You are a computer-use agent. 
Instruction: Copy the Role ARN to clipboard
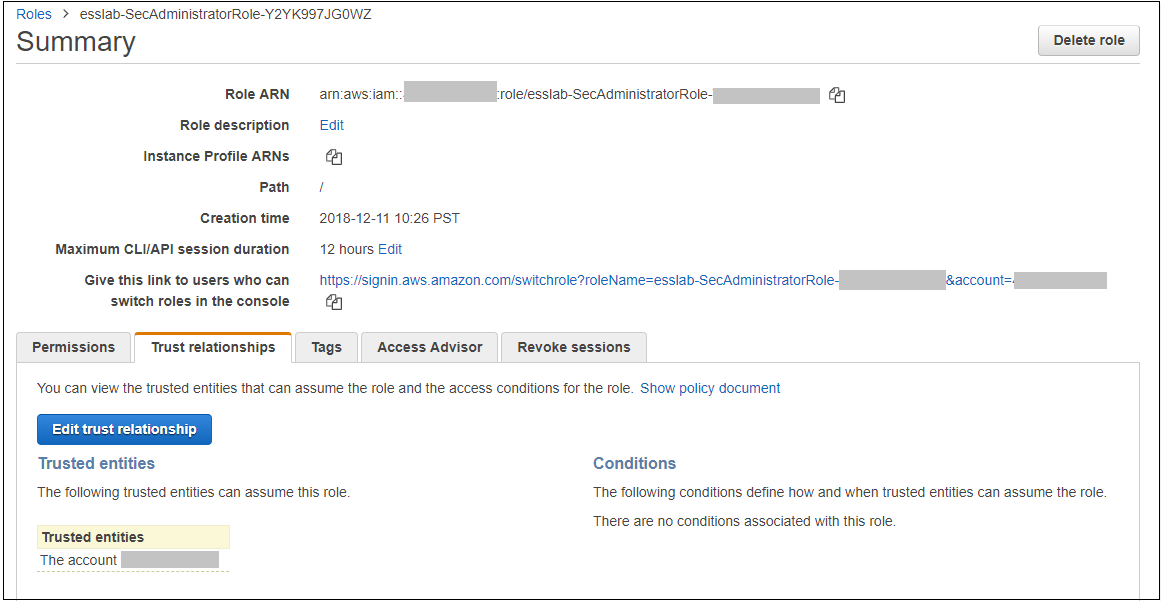pyautogui.click(x=837, y=95)
